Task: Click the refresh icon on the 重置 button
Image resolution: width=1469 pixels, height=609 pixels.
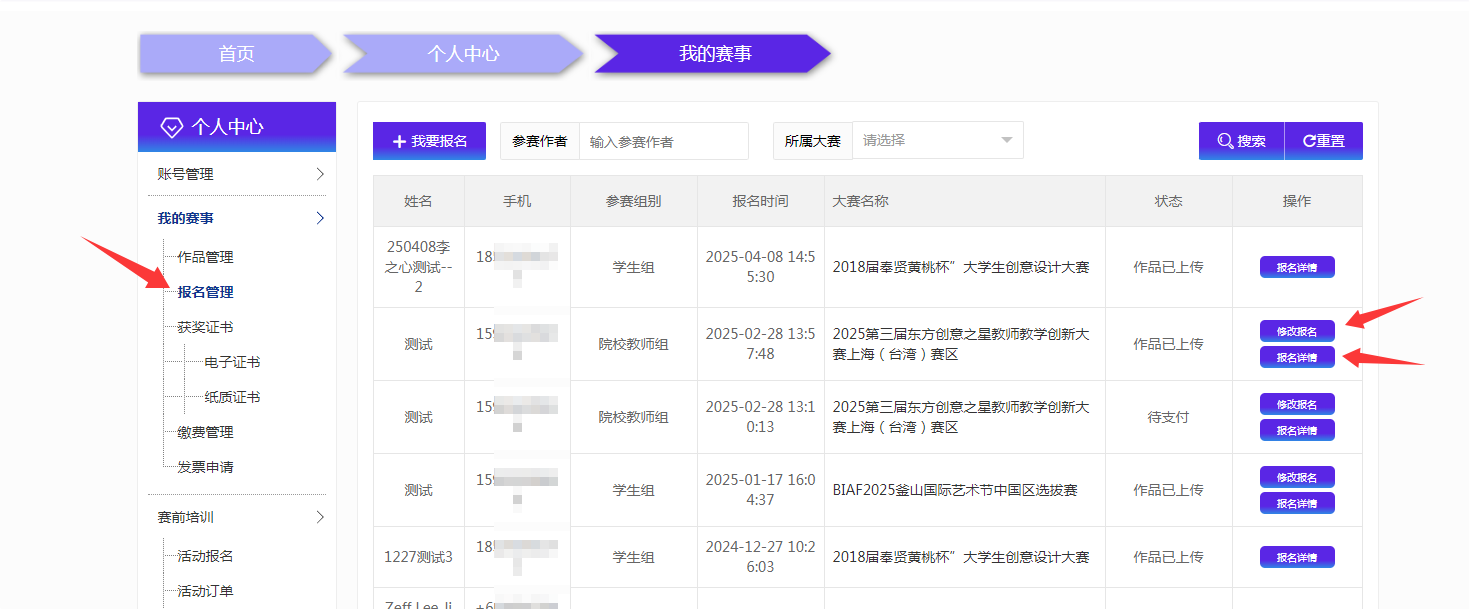Action: tap(1306, 140)
